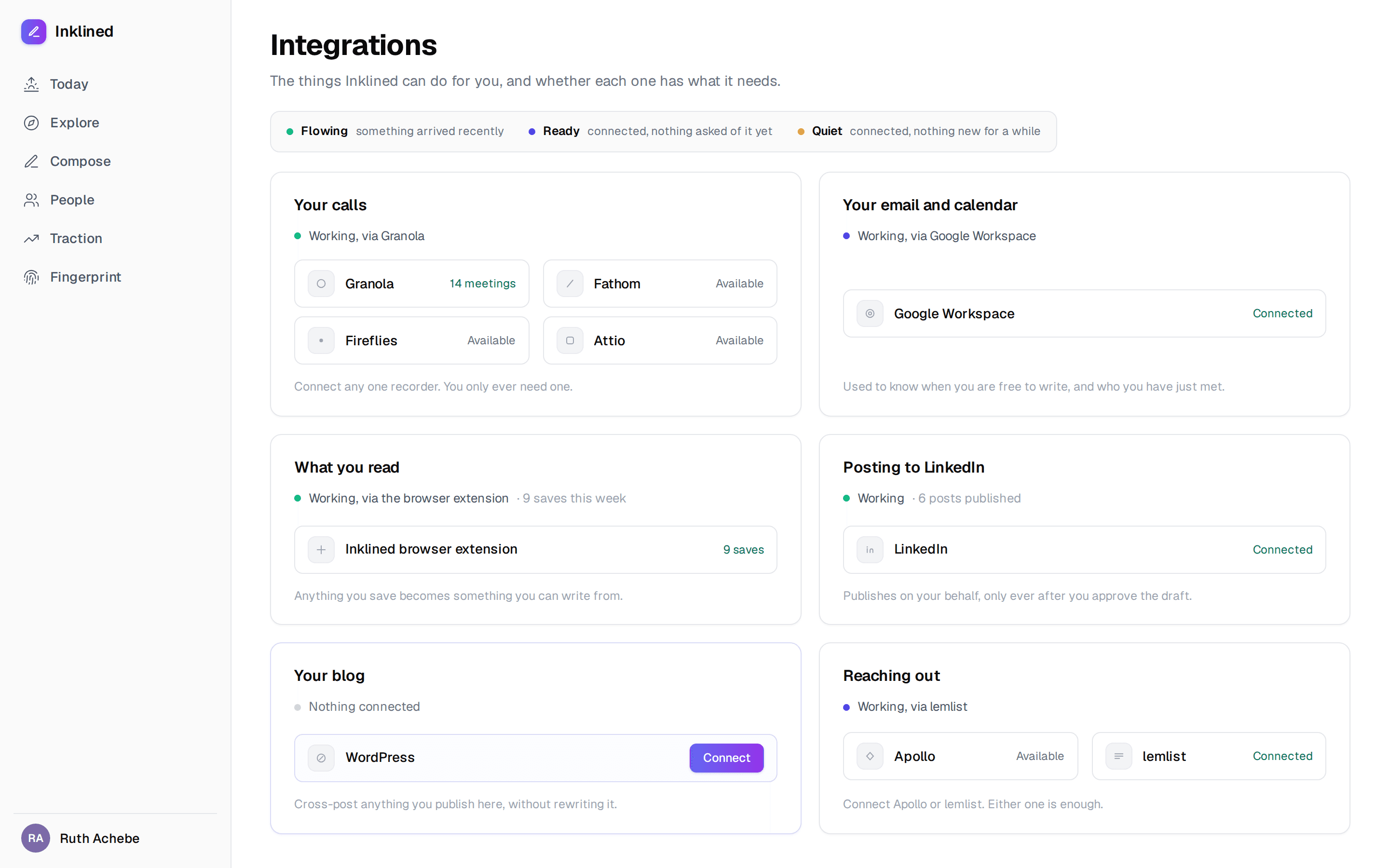Viewport: 1389px width, 868px height.
Task: Select the WordPress name label
Action: pyautogui.click(x=380, y=758)
